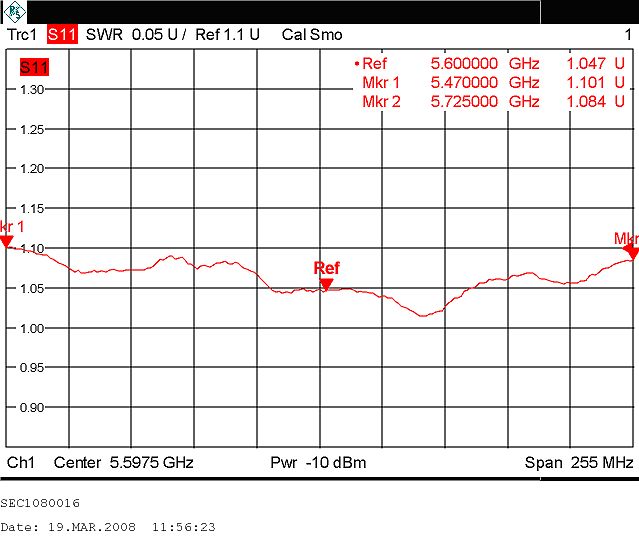Image resolution: width=639 pixels, height=551 pixels.
Task: Select the Ref marker triangle on the trace
Action: pos(326,284)
